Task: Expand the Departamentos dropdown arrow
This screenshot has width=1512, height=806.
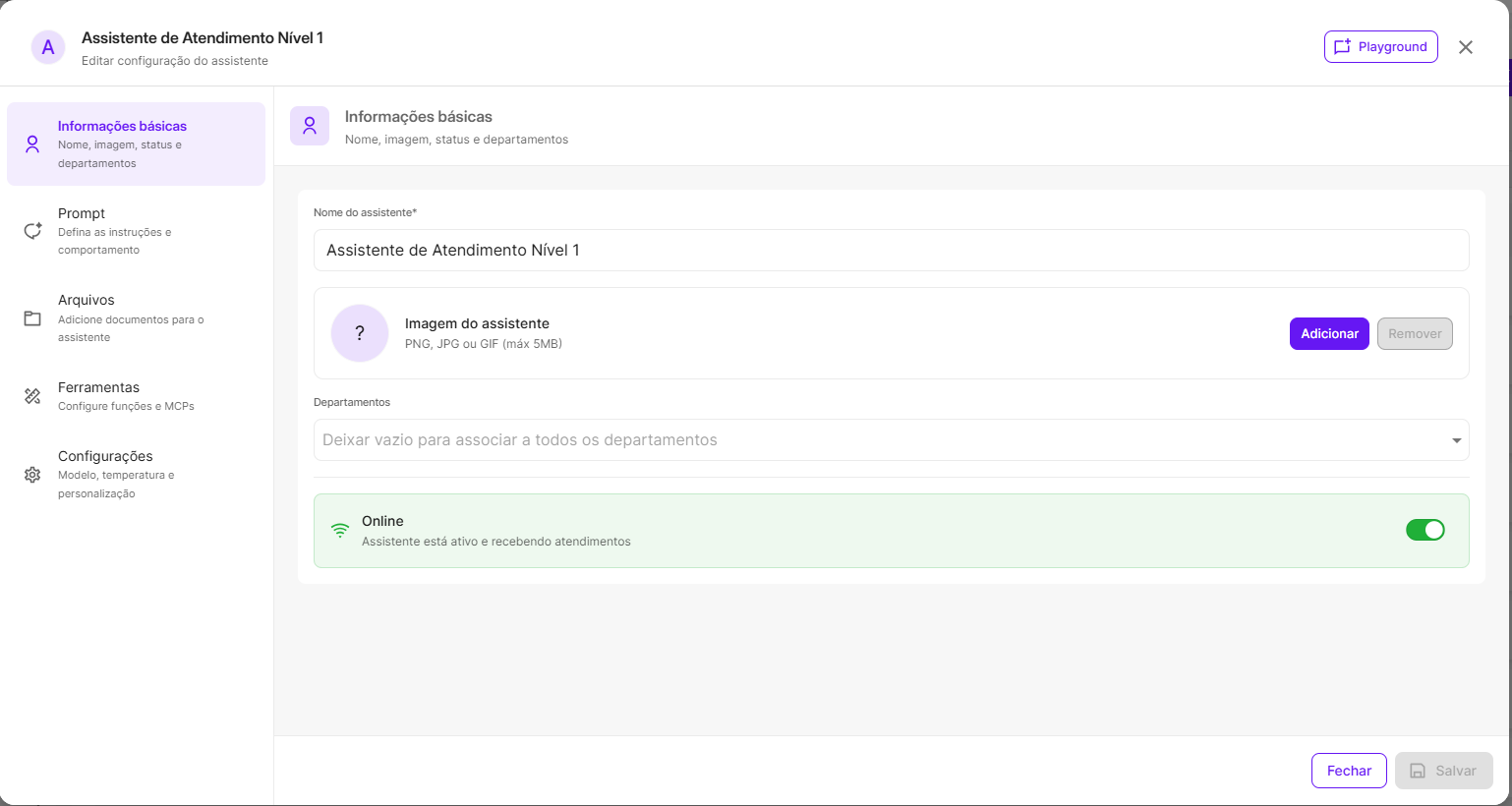Action: tap(1456, 440)
